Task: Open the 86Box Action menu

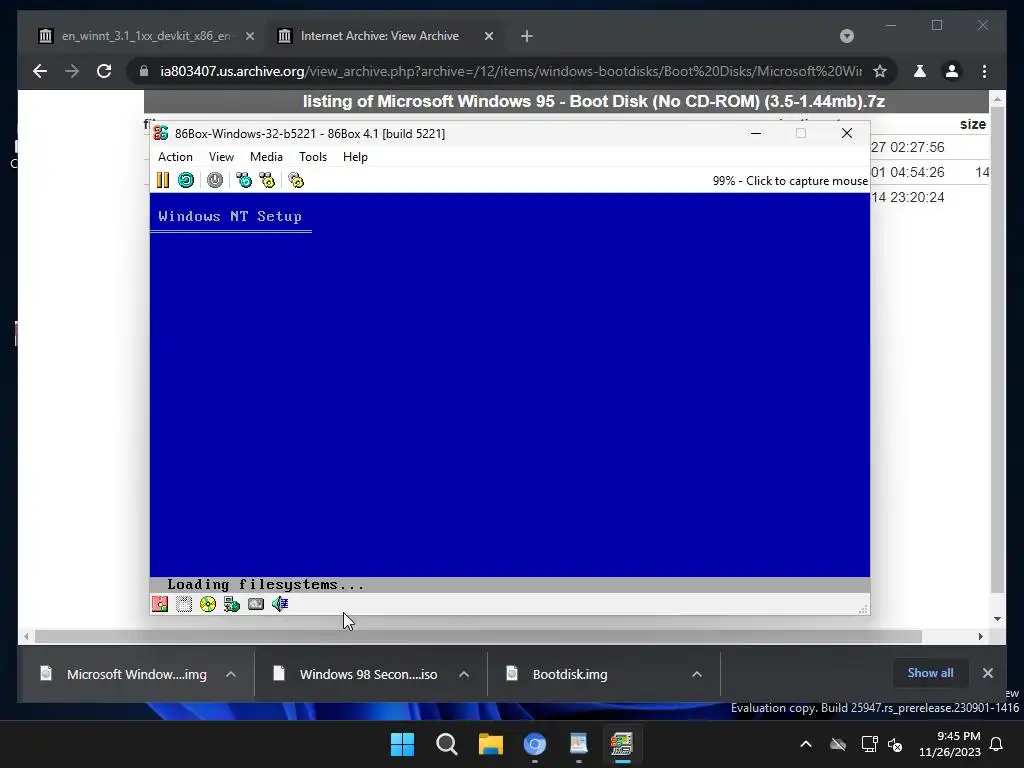Action: pos(175,157)
